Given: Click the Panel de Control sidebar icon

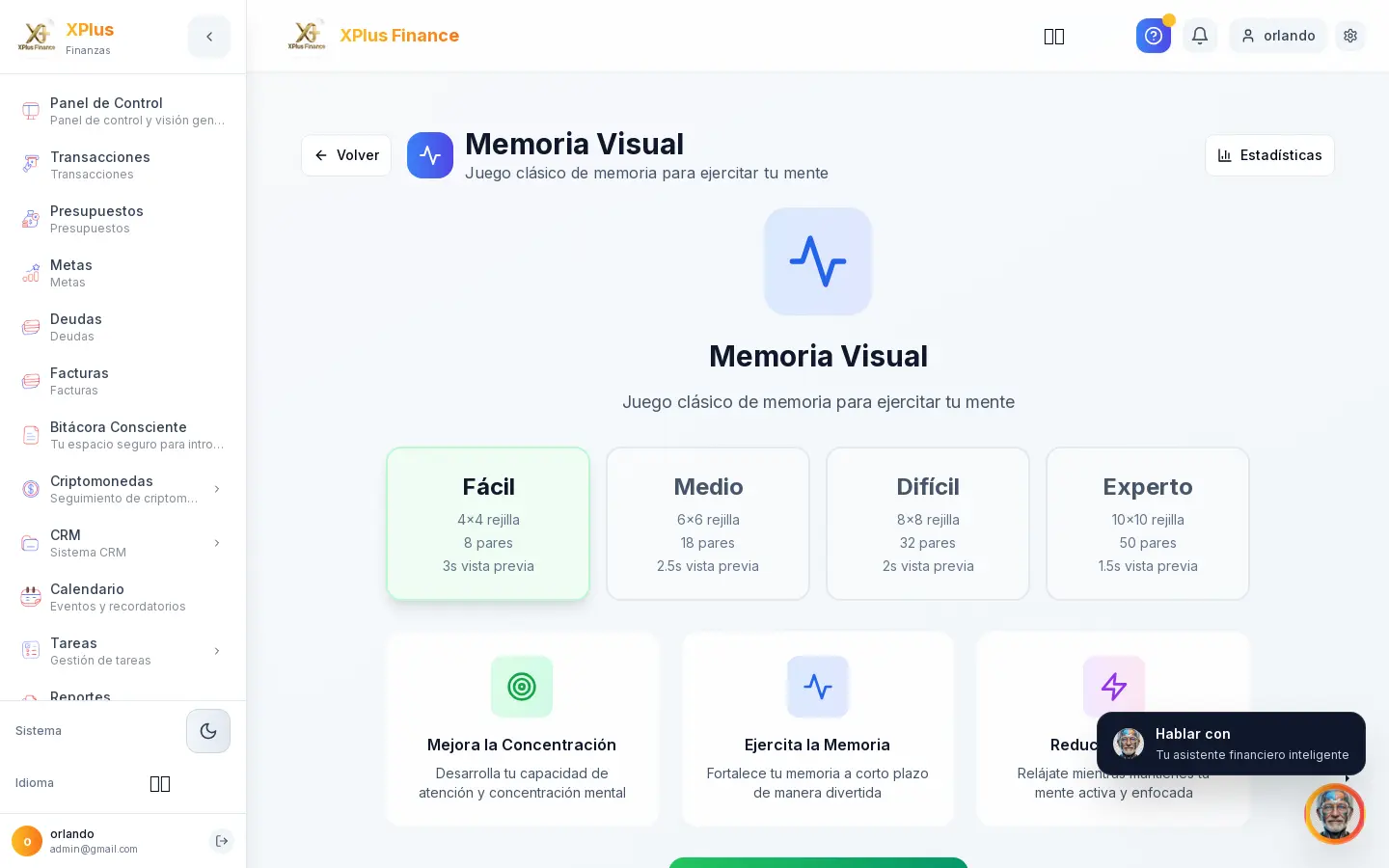Looking at the screenshot, I should click(x=31, y=111).
